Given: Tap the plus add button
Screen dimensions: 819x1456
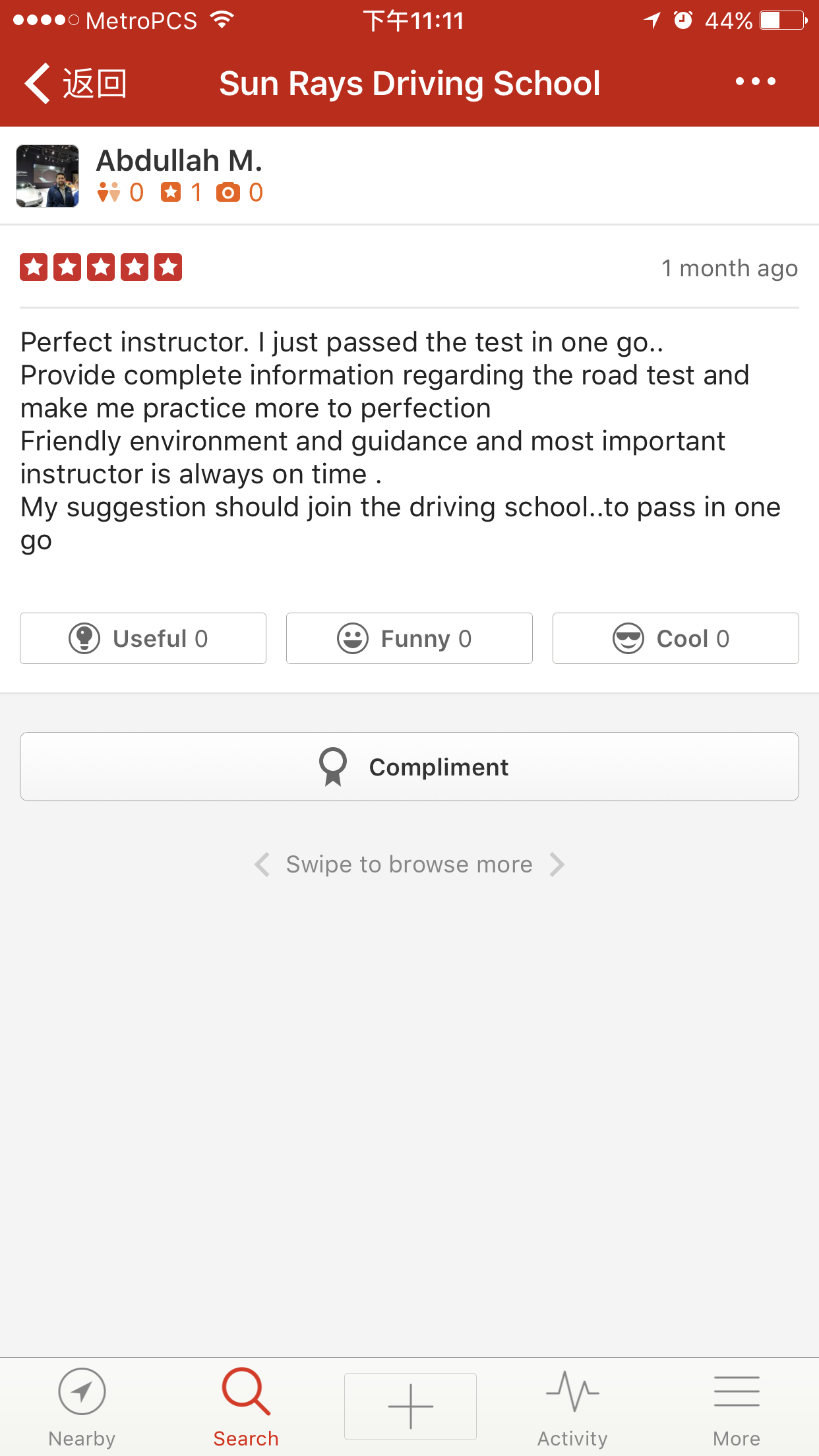Looking at the screenshot, I should [410, 1407].
